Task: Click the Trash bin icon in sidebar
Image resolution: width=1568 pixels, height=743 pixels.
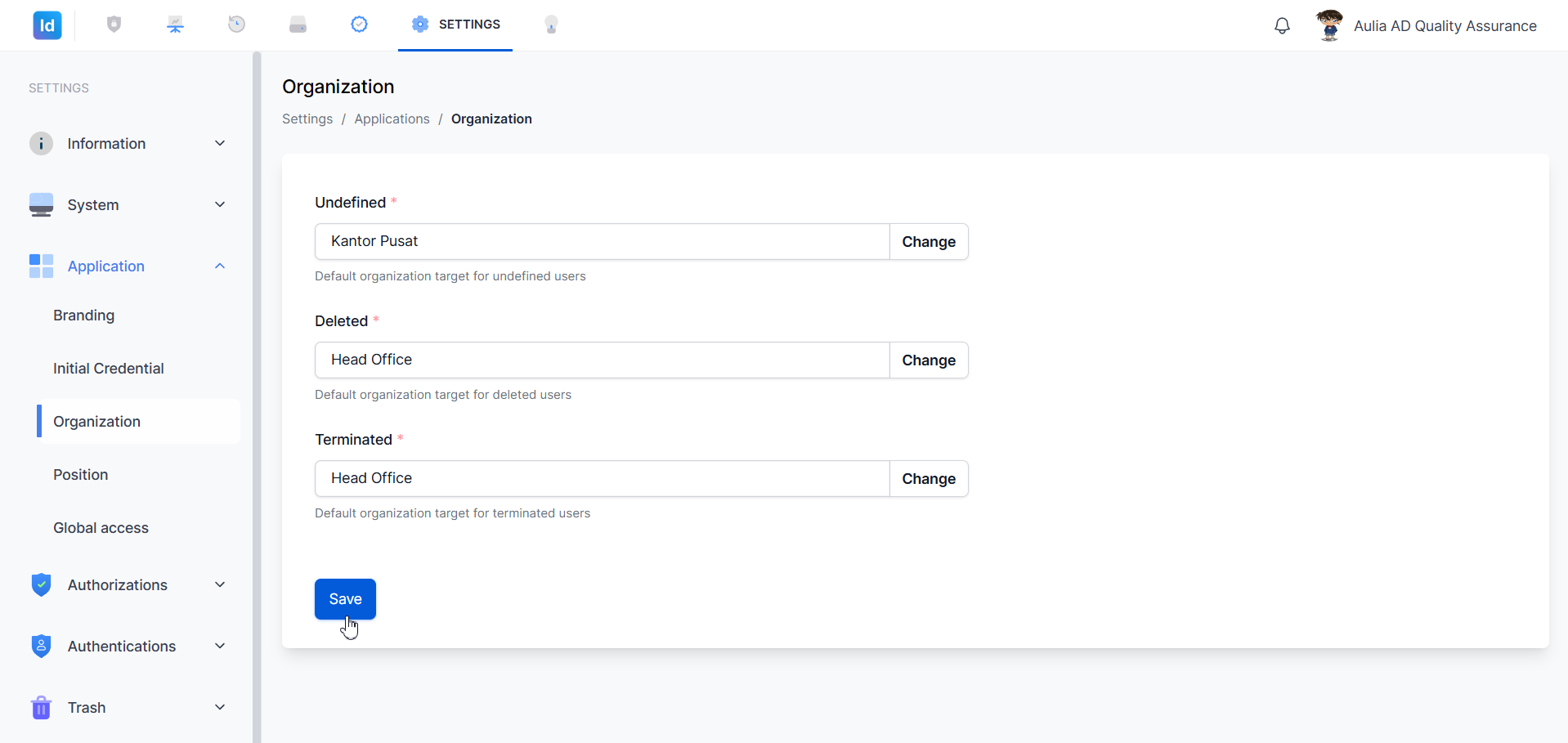Action: 41,707
